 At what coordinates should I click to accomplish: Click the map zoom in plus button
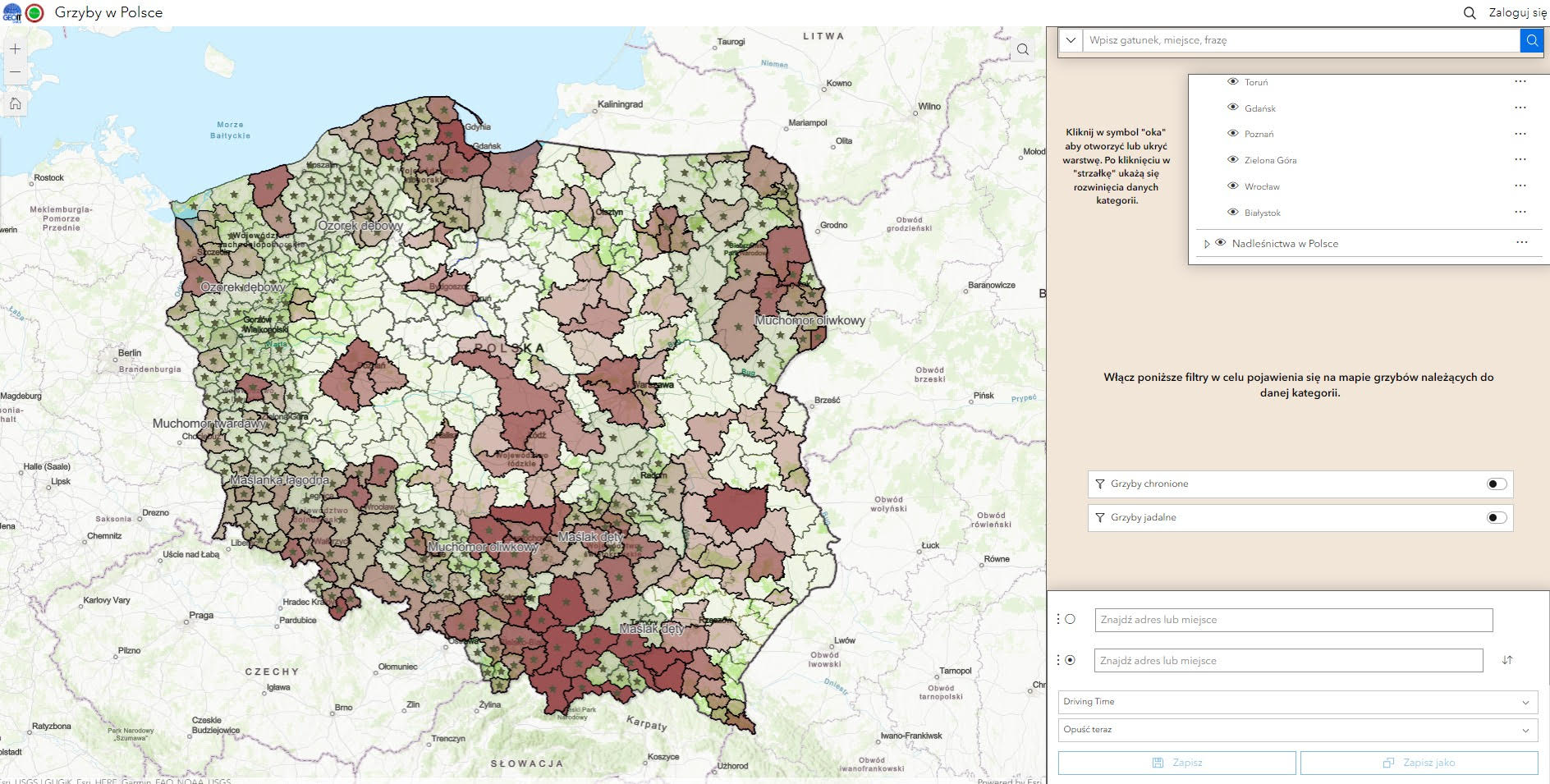pyautogui.click(x=15, y=49)
